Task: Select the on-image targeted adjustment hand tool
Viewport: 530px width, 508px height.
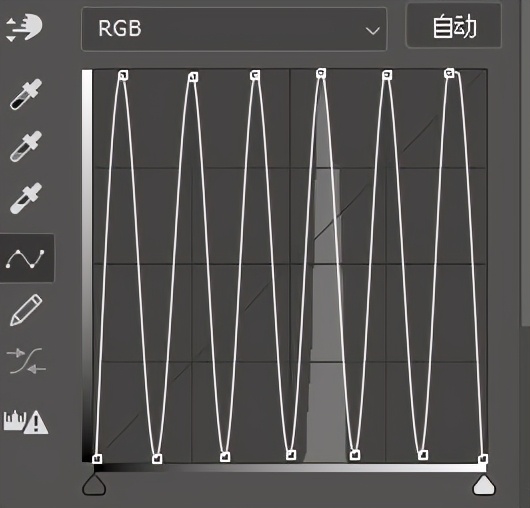Action: pyautogui.click(x=24, y=28)
